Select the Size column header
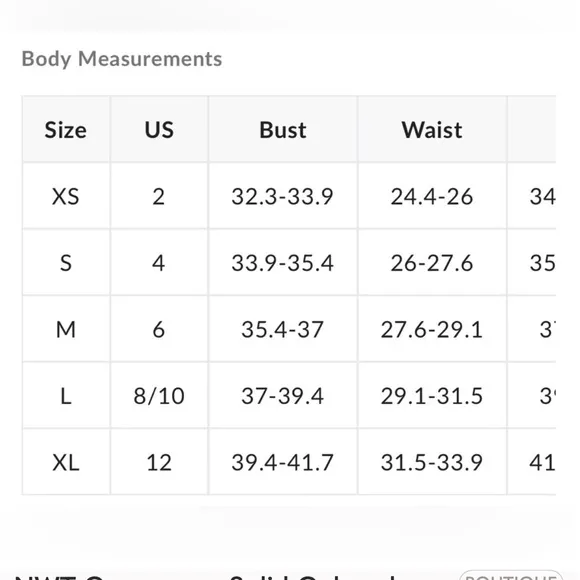The image size is (580, 580). click(x=66, y=129)
